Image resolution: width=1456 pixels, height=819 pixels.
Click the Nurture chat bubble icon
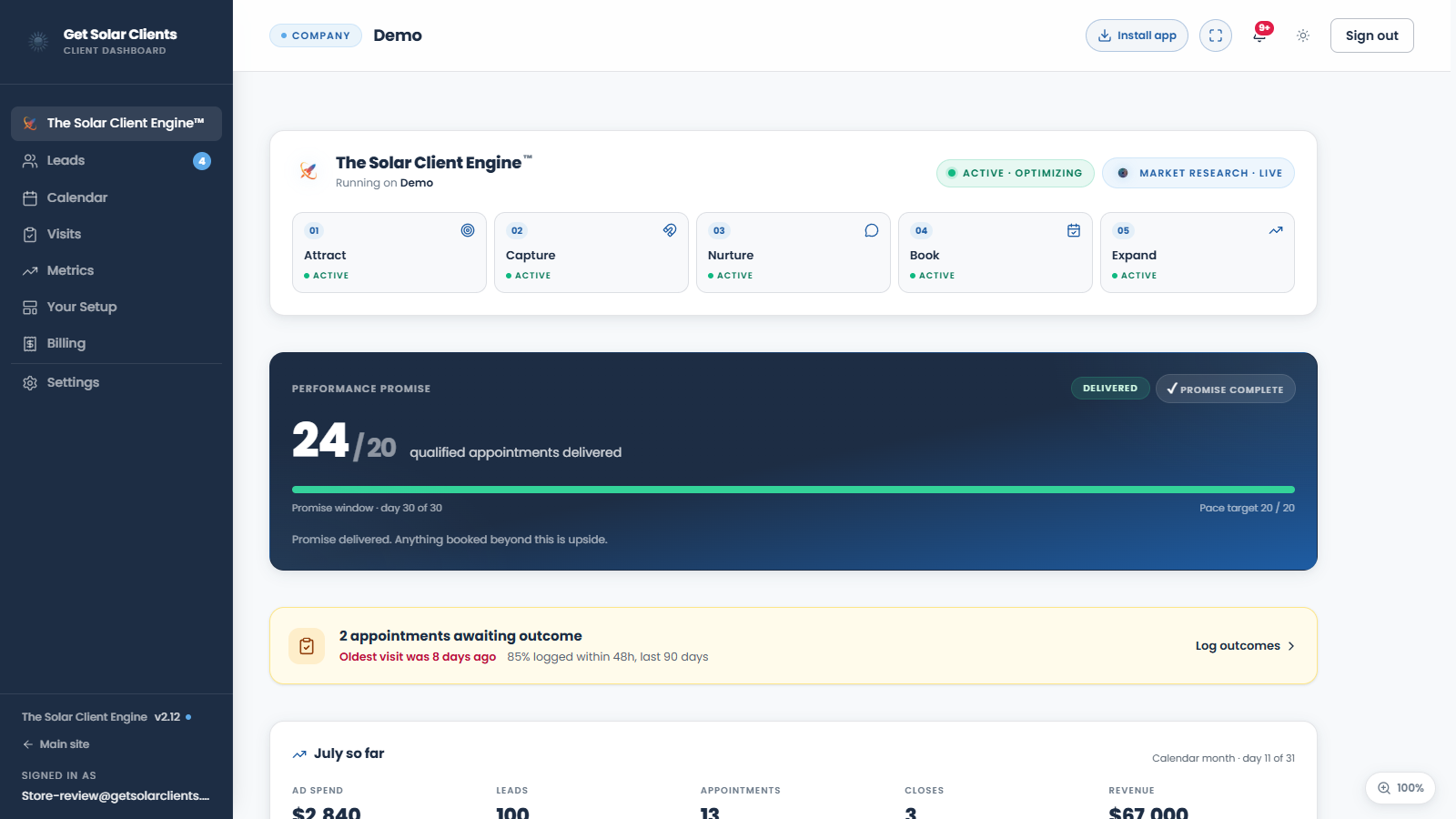click(872, 230)
